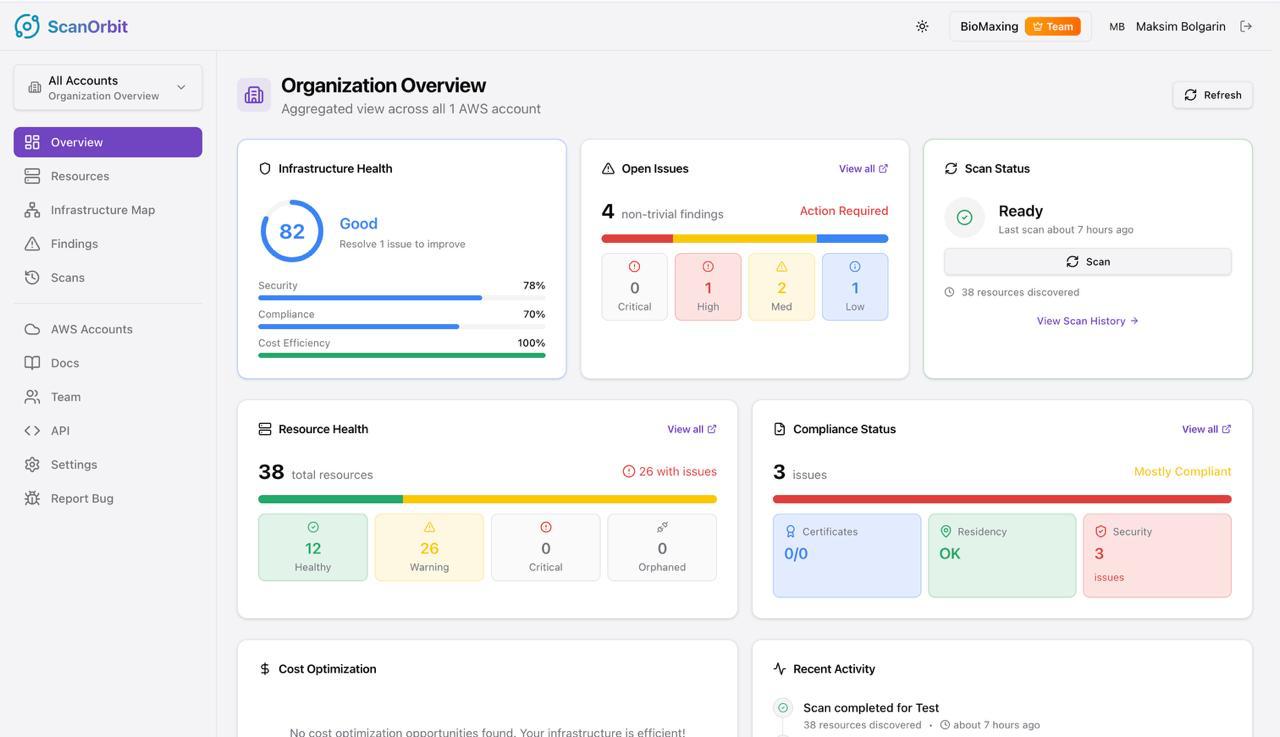The image size is (1280, 737).
Task: Click the AWS Accounts cloud icon
Action: pos(31,328)
